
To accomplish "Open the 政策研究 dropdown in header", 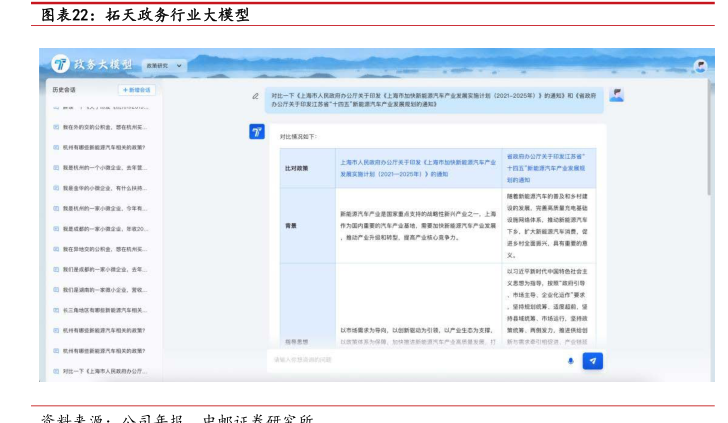I will (x=165, y=65).
